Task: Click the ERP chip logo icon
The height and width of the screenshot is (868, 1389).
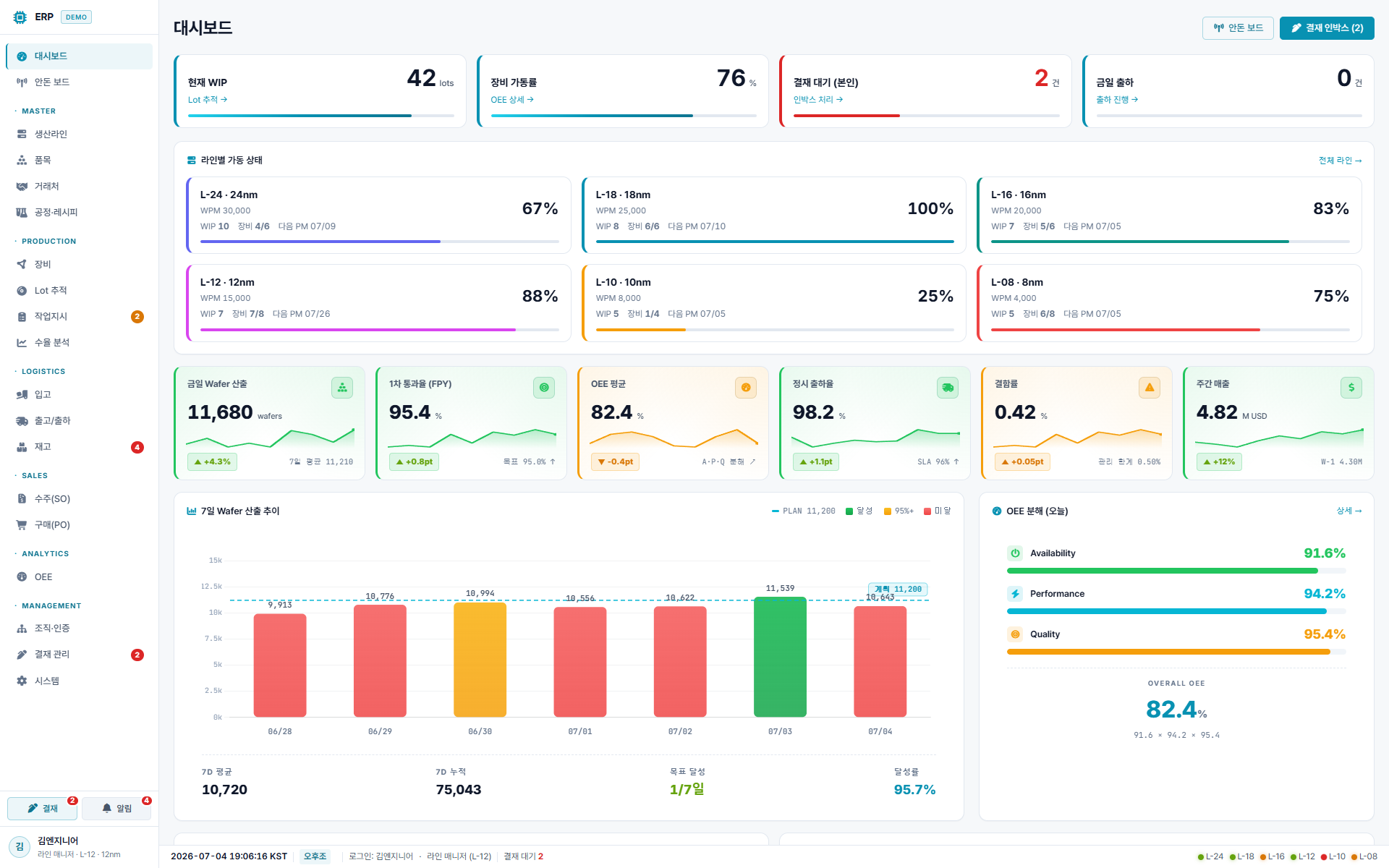Action: pyautogui.click(x=20, y=17)
